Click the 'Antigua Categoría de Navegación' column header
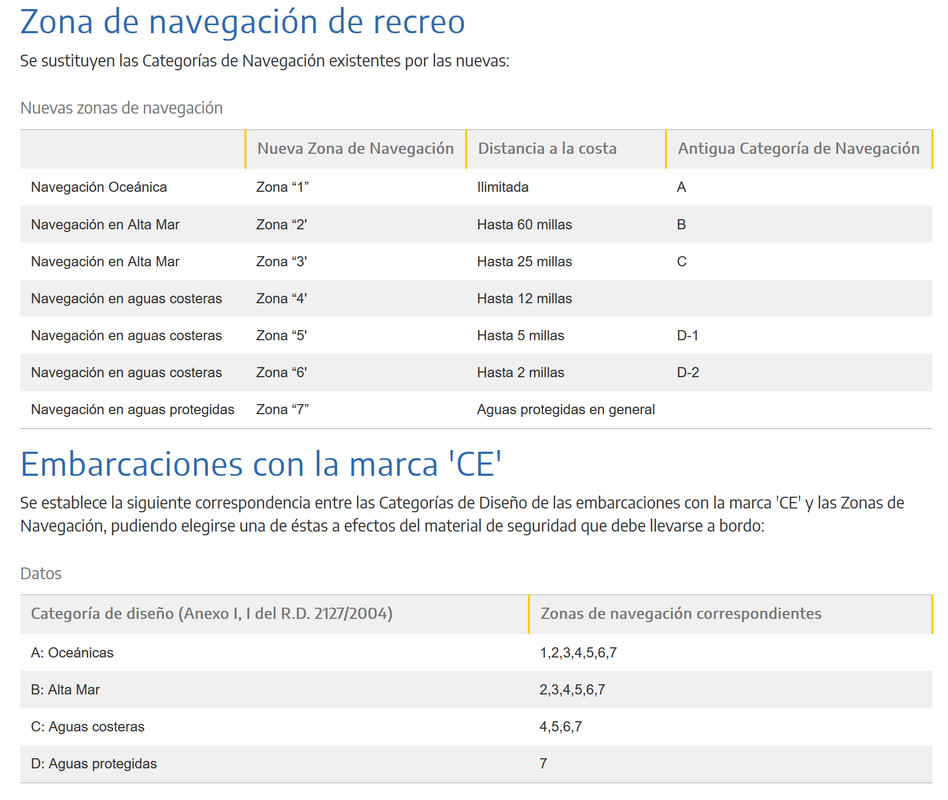Image resolution: width=948 pixels, height=800 pixels. point(799,149)
